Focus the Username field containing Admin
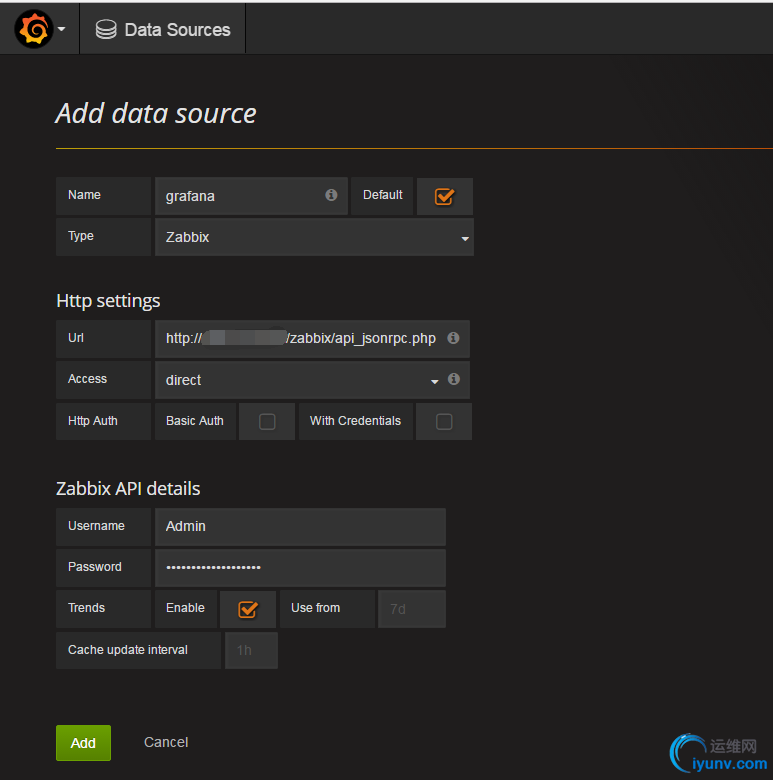 300,527
